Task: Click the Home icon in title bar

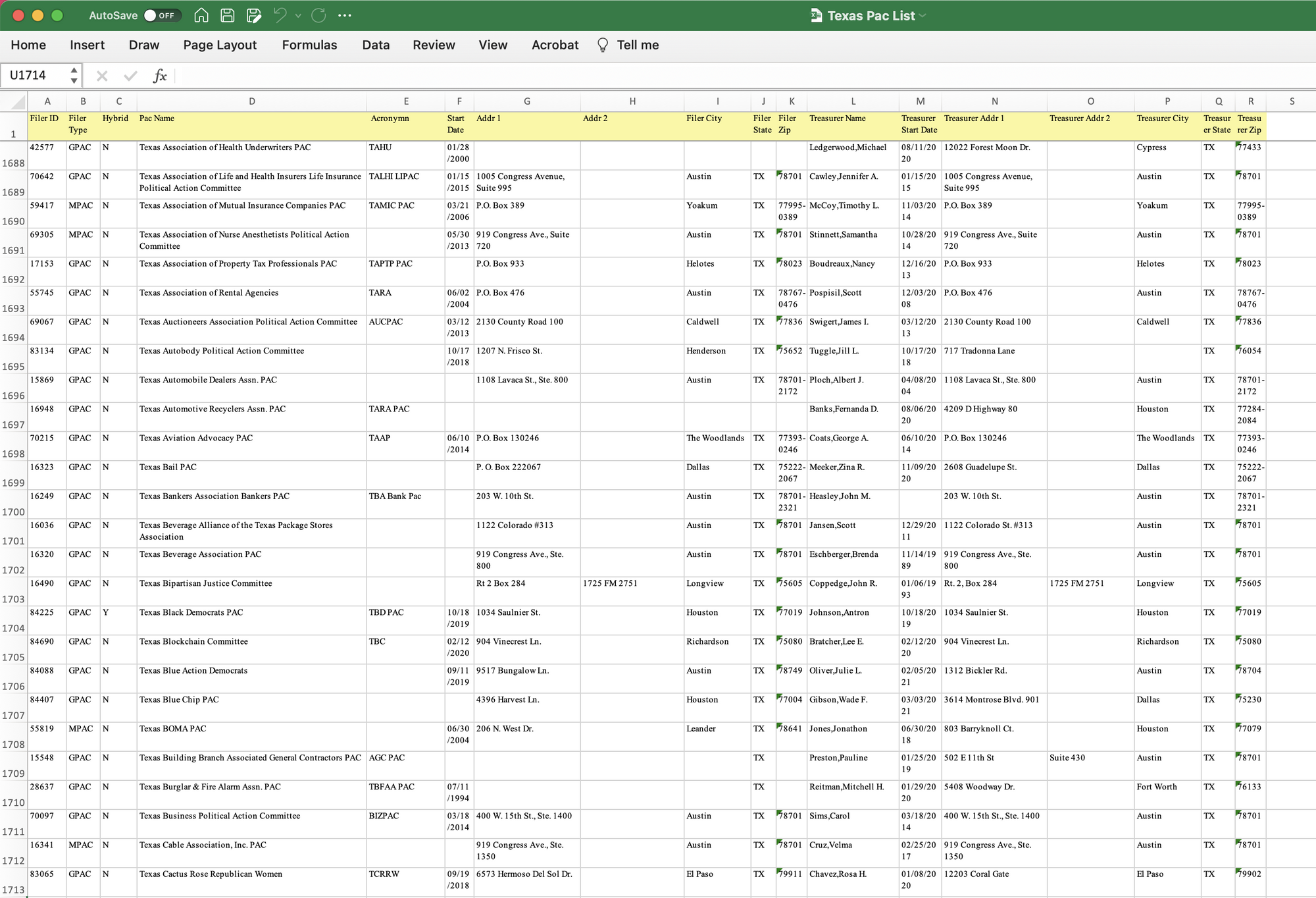Action: 201,15
